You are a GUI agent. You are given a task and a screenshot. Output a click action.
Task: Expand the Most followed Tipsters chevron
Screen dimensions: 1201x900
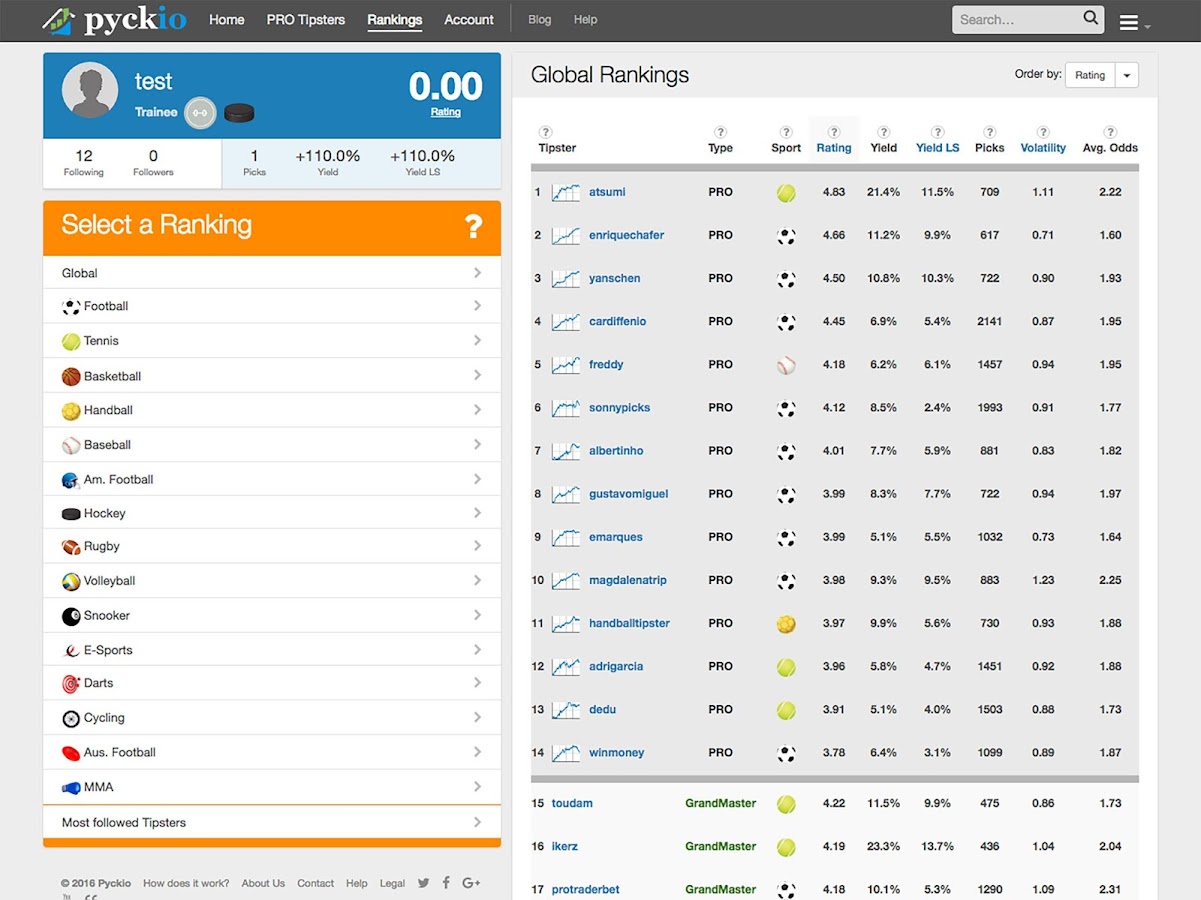coord(477,822)
